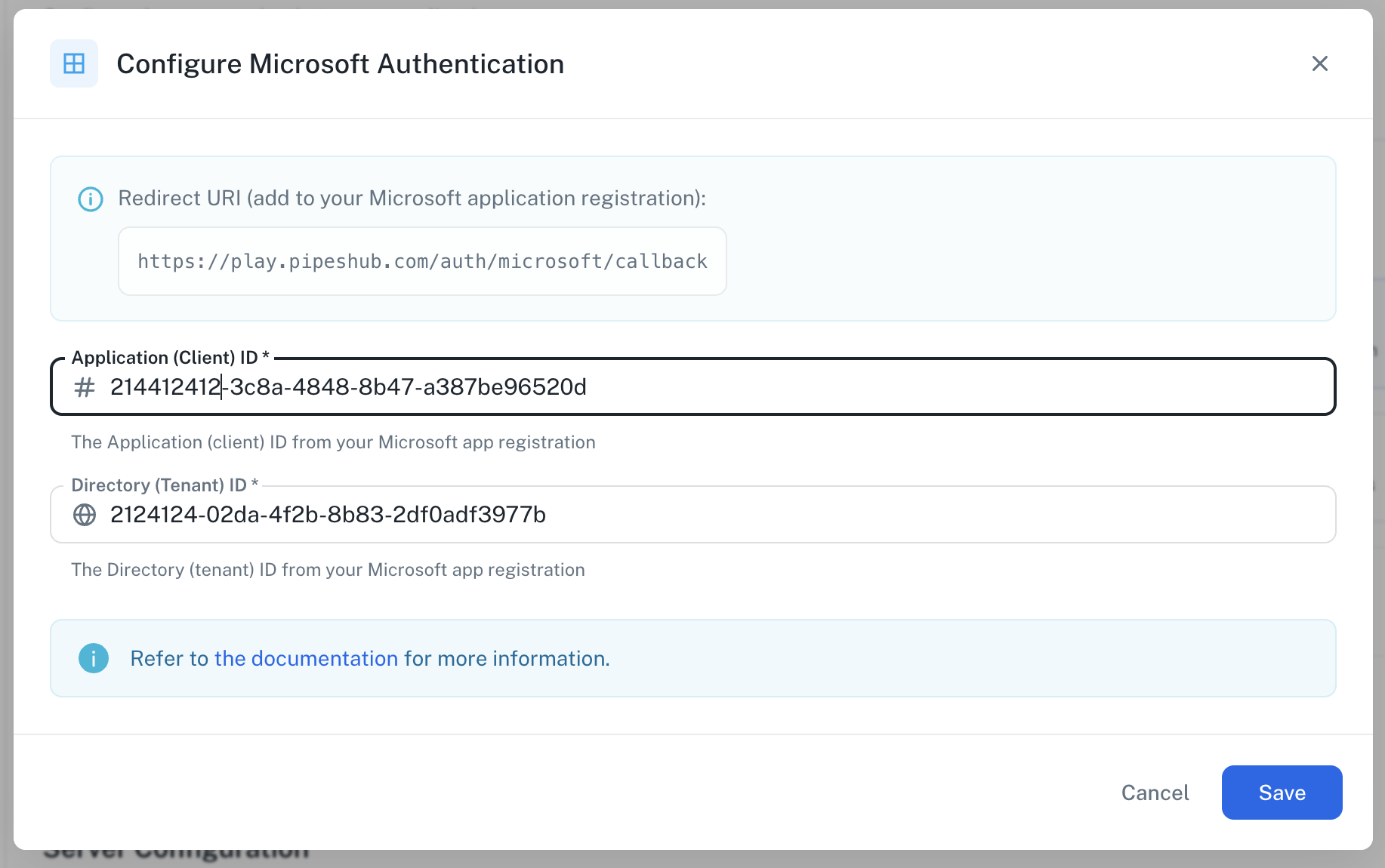Click the X to dismiss the dialog
The width and height of the screenshot is (1385, 868).
coord(1320,63)
